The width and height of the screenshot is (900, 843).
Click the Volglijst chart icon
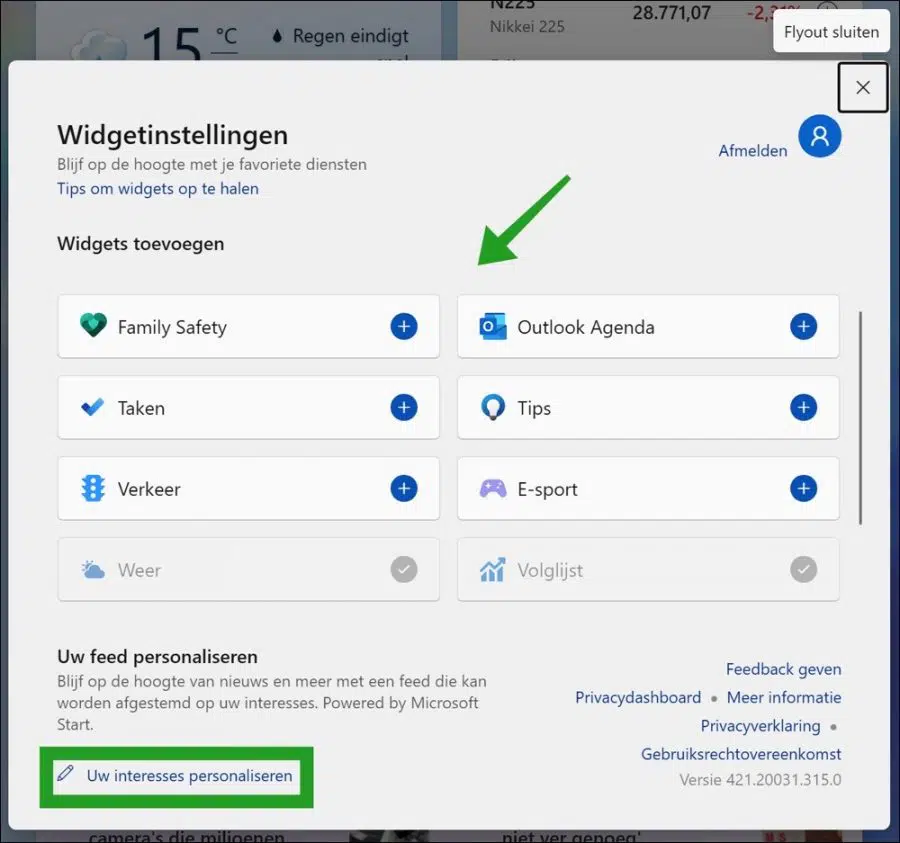click(x=492, y=569)
